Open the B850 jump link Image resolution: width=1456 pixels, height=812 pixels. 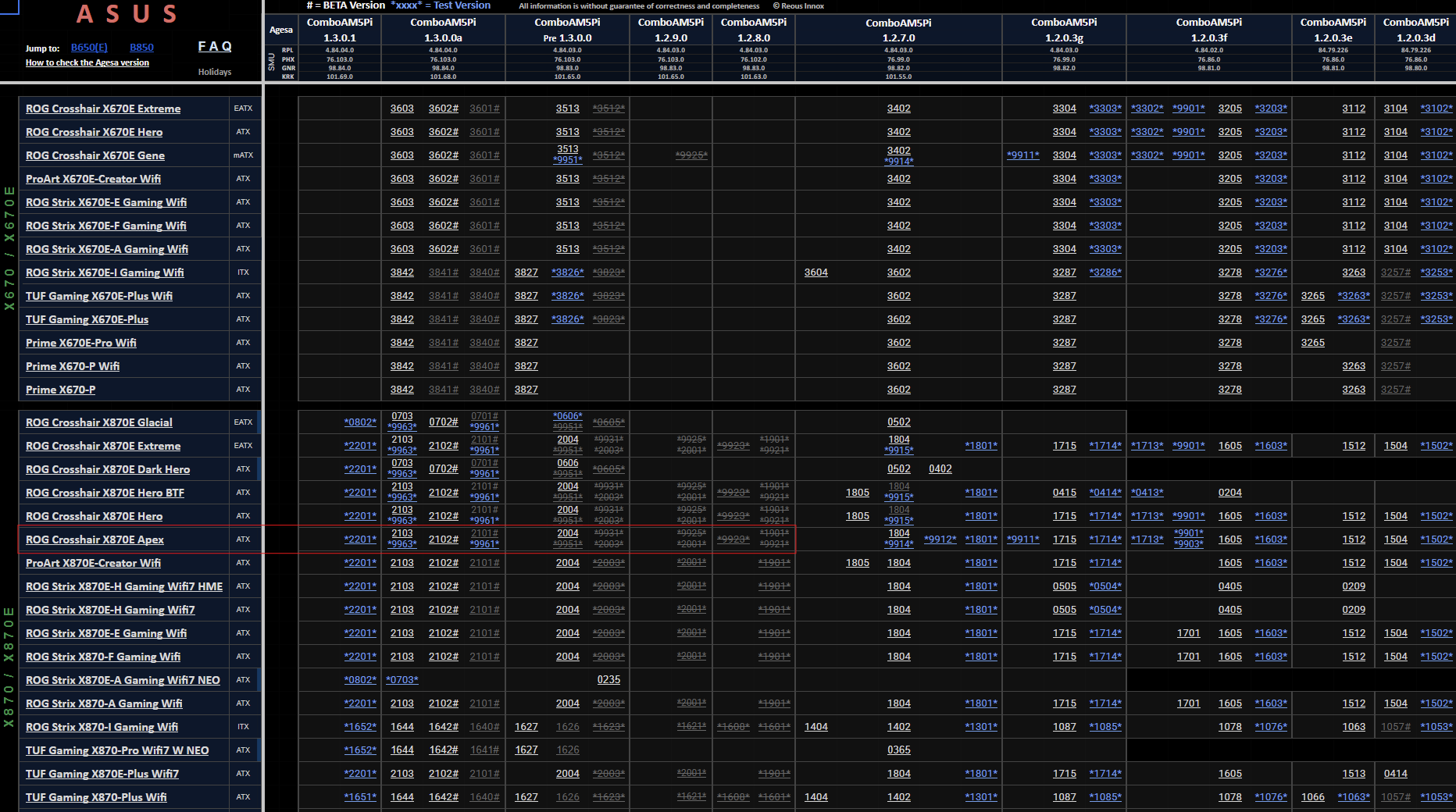point(141,48)
